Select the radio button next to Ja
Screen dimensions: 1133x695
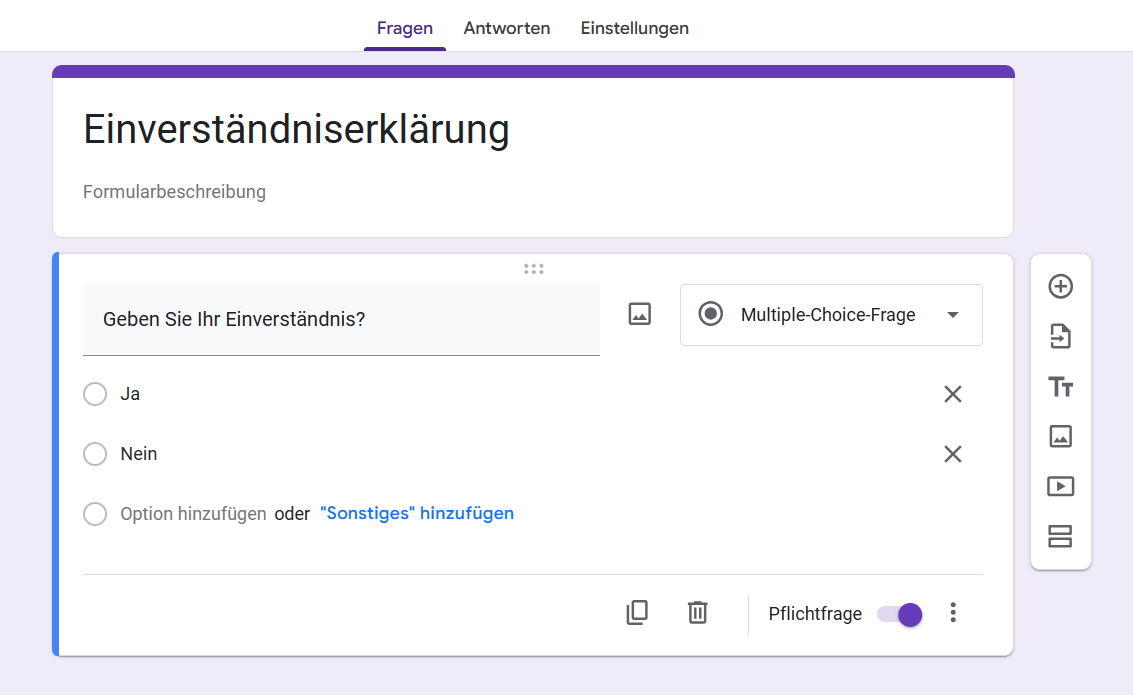tap(95, 394)
